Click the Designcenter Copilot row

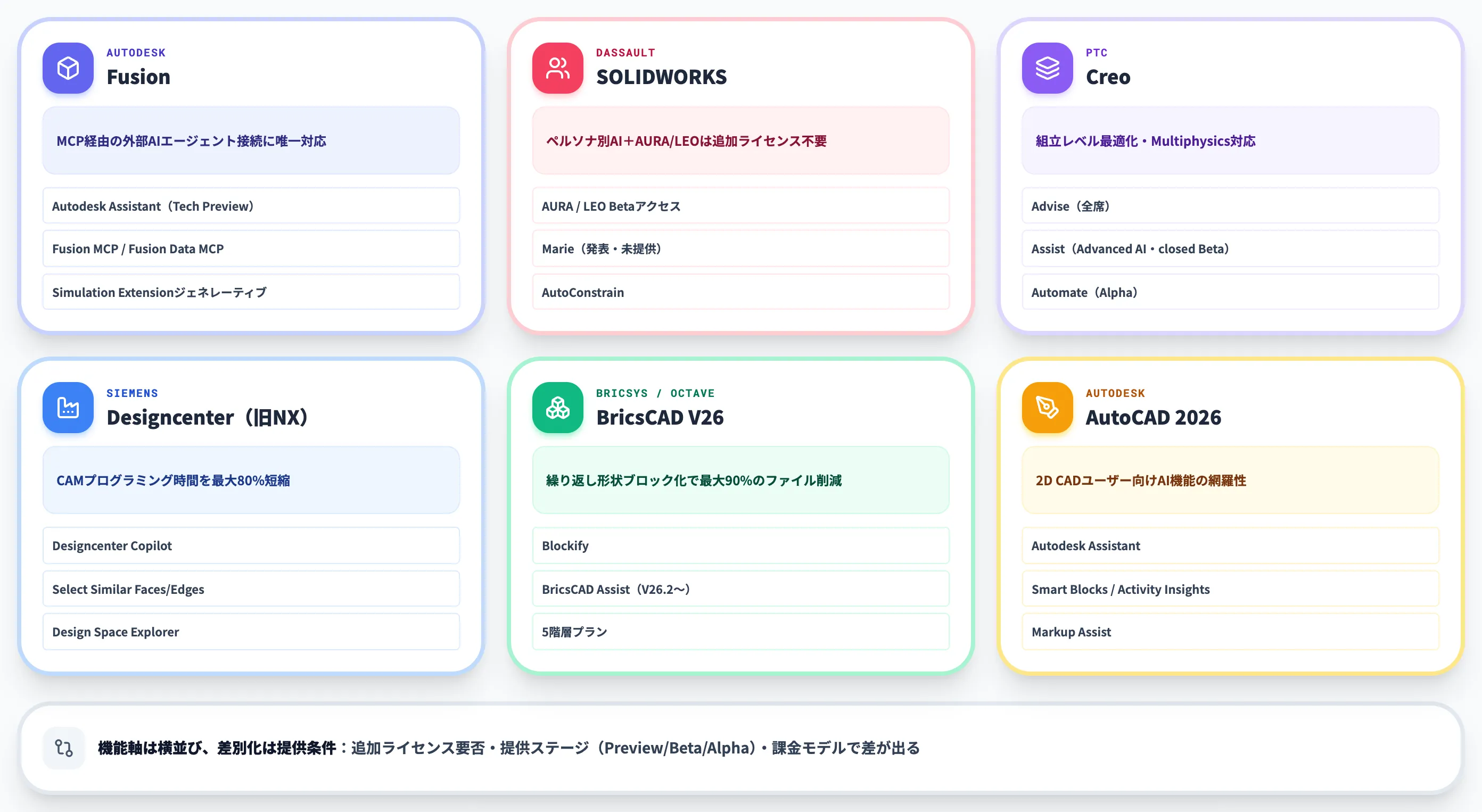tap(251, 546)
